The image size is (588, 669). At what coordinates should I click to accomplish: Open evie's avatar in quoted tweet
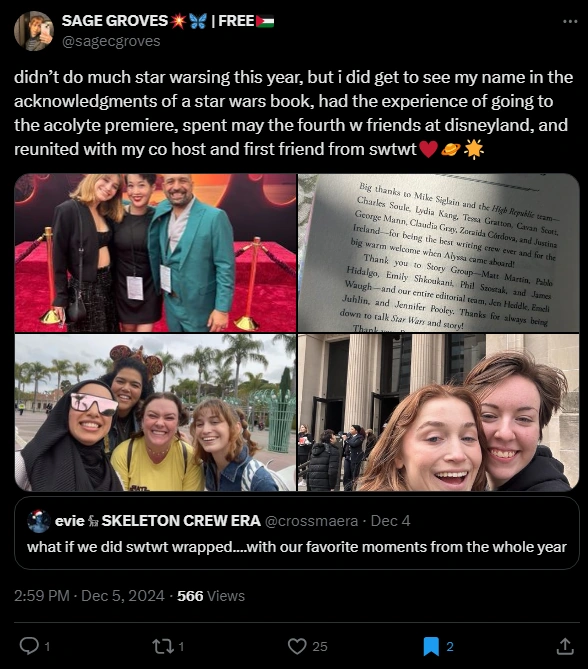[39, 521]
